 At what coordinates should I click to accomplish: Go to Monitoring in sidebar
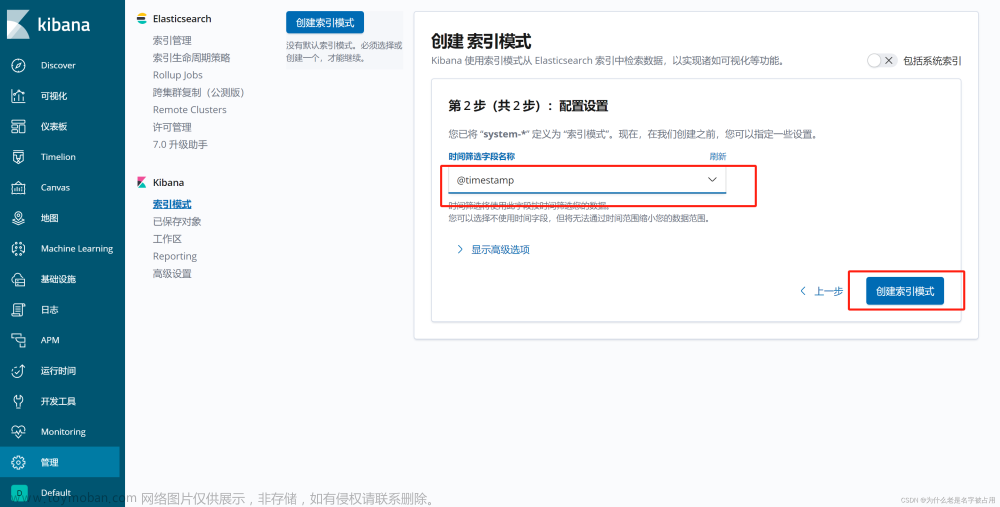[x=63, y=432]
